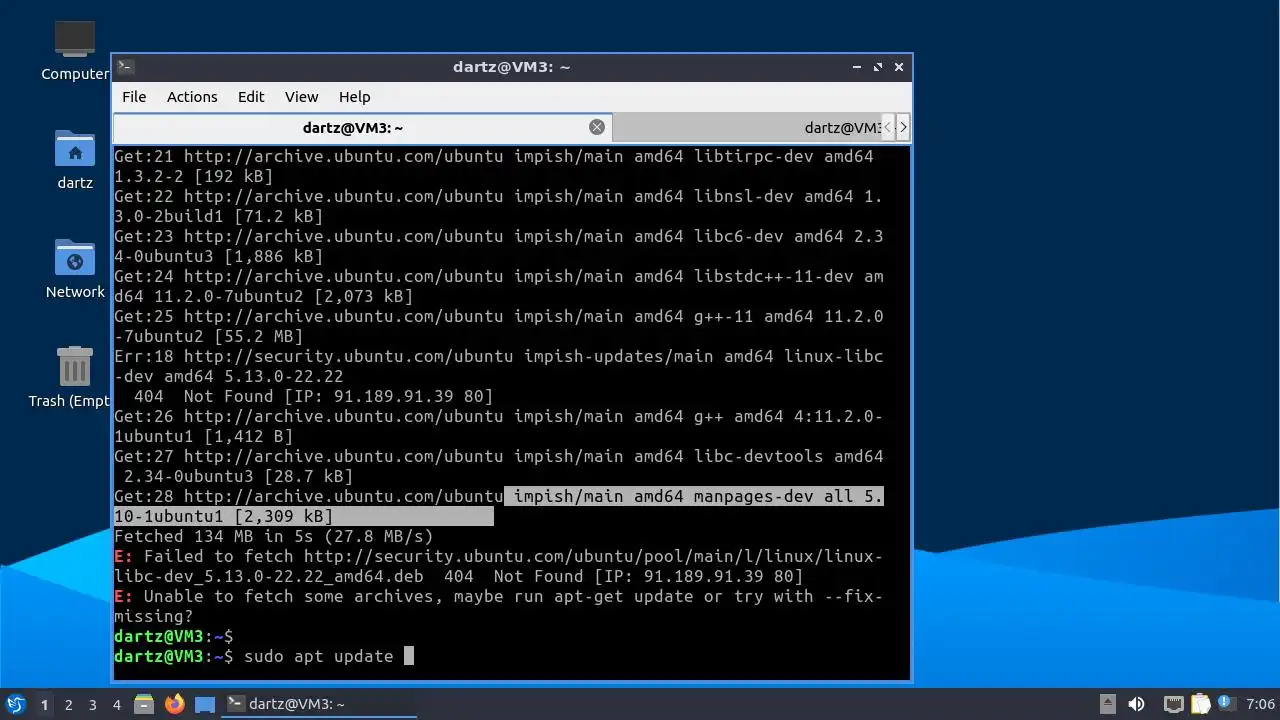Open the Edit menu
Viewport: 1280px width, 720px height.
[x=251, y=97]
